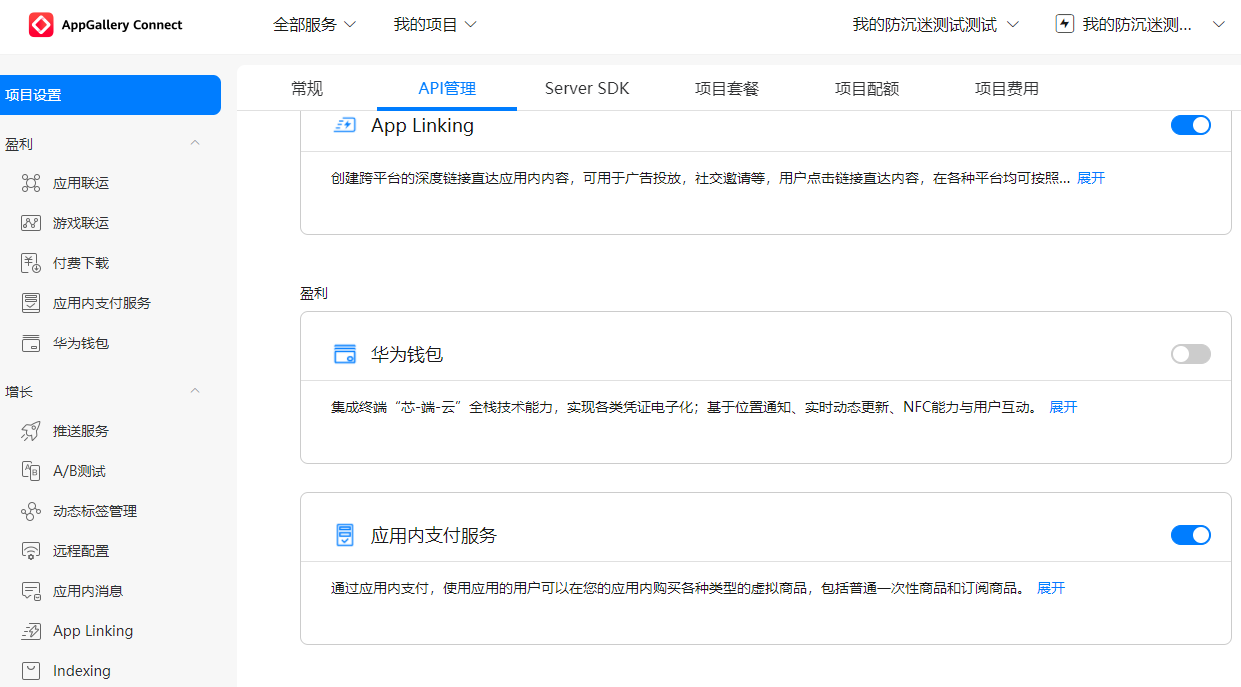Click the App Linking card title

click(x=422, y=125)
